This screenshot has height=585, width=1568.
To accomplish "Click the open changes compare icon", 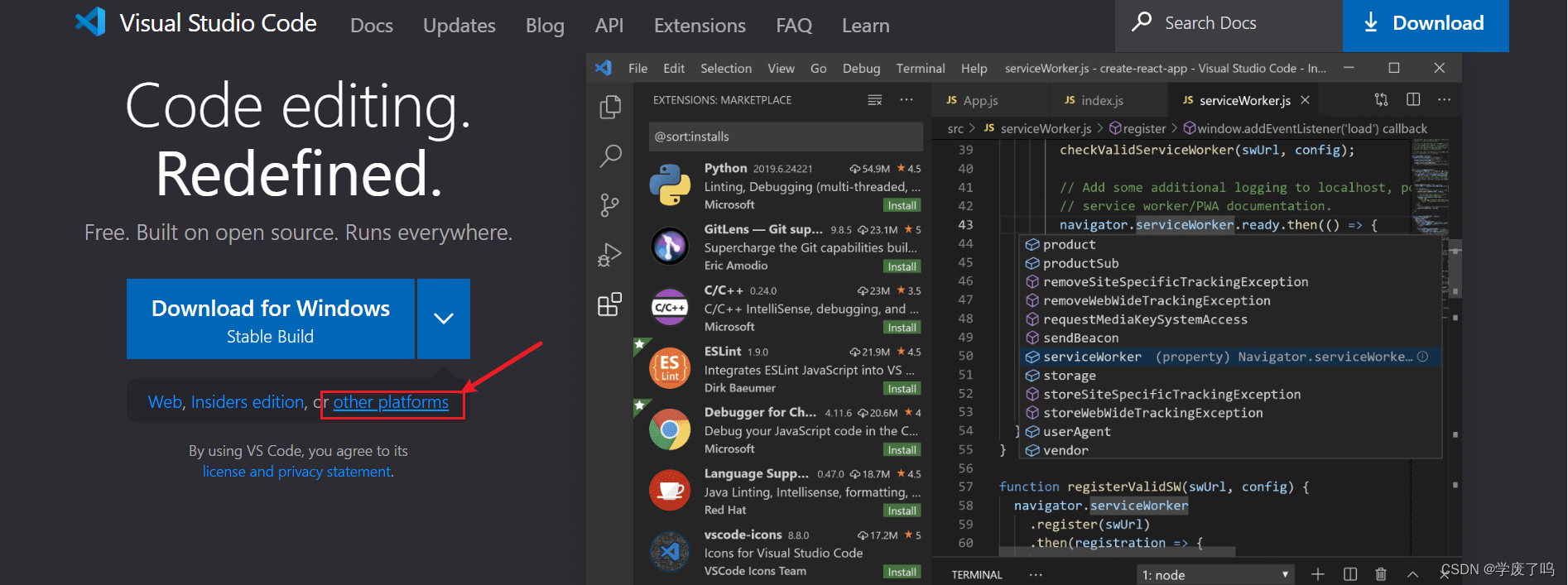I will [x=1381, y=99].
